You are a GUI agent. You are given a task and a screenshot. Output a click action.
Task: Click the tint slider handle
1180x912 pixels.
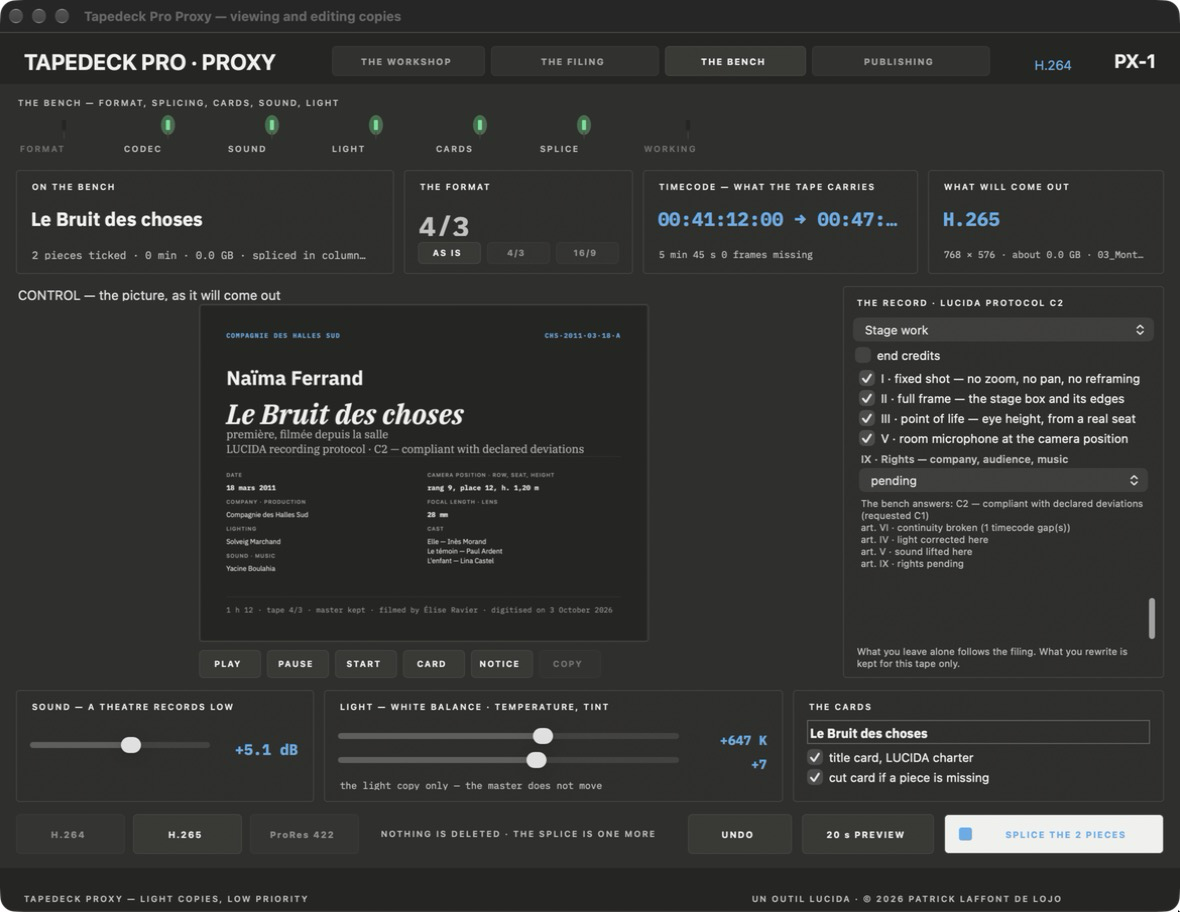click(x=537, y=760)
